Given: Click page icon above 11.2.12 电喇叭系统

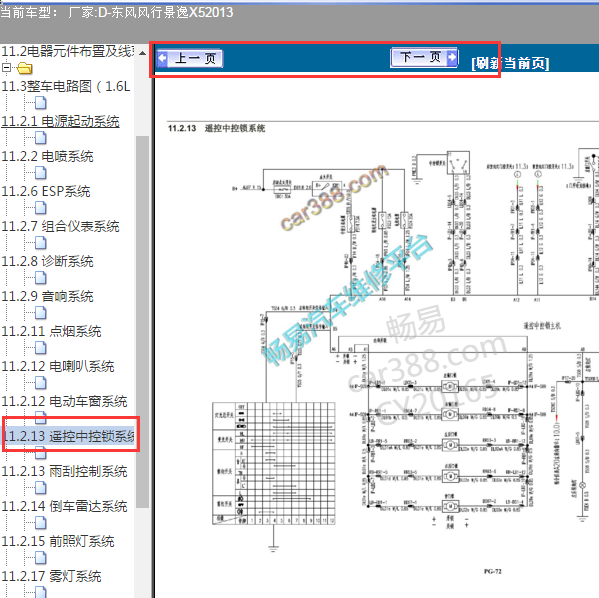Looking at the screenshot, I should click(x=40, y=348).
